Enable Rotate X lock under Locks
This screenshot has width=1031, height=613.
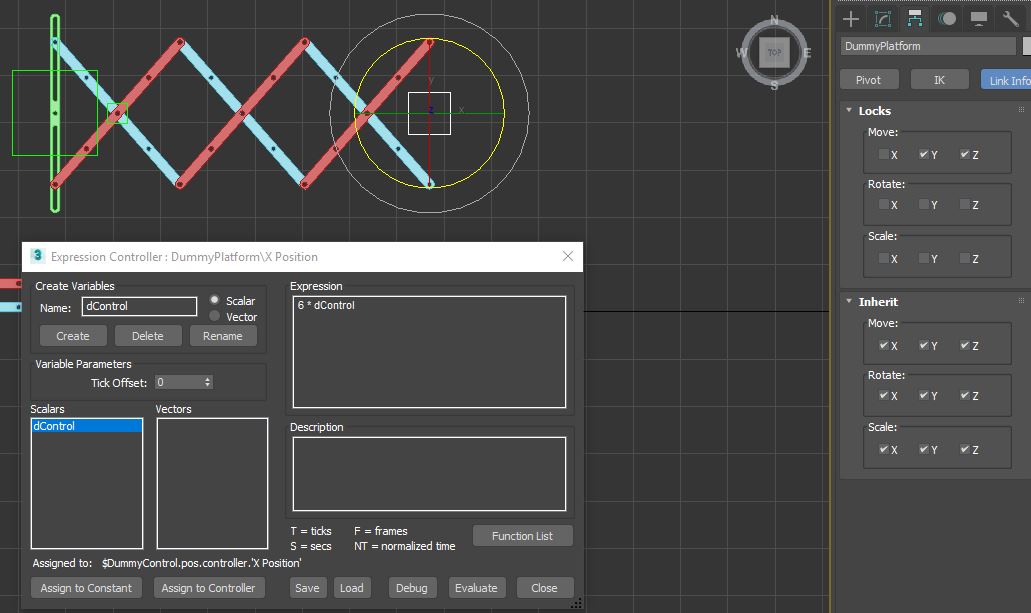[884, 205]
